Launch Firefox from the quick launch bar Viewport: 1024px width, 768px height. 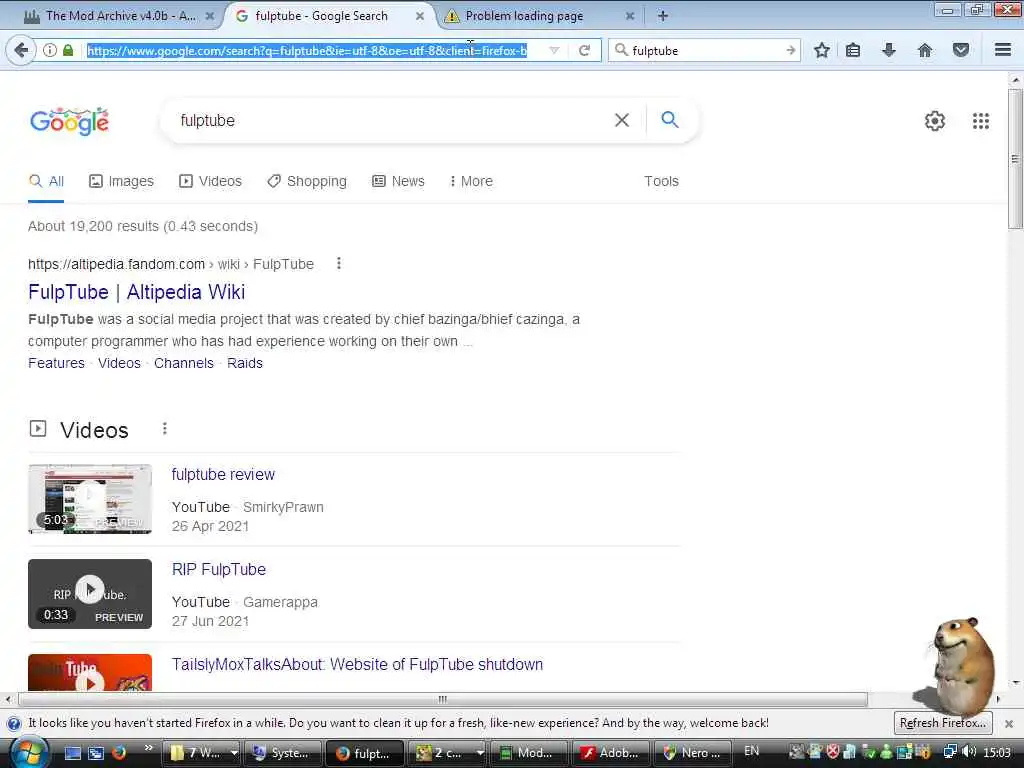[x=119, y=753]
